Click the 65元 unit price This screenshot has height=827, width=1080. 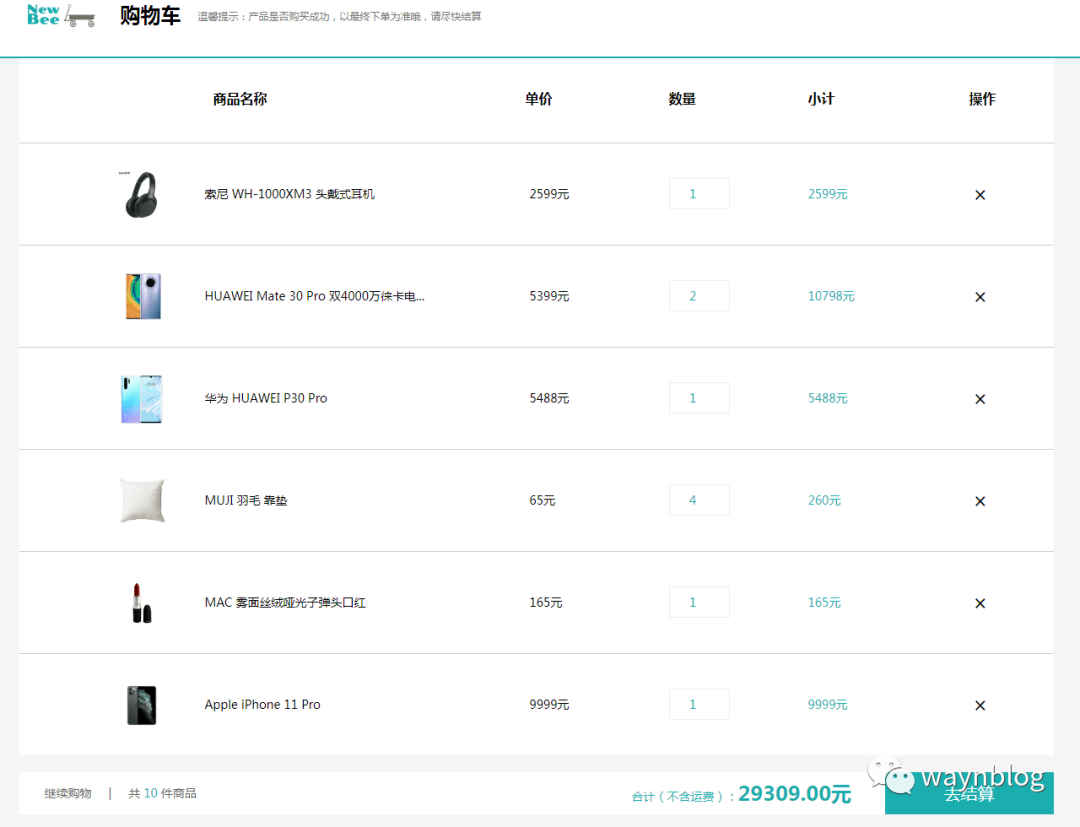coord(542,501)
